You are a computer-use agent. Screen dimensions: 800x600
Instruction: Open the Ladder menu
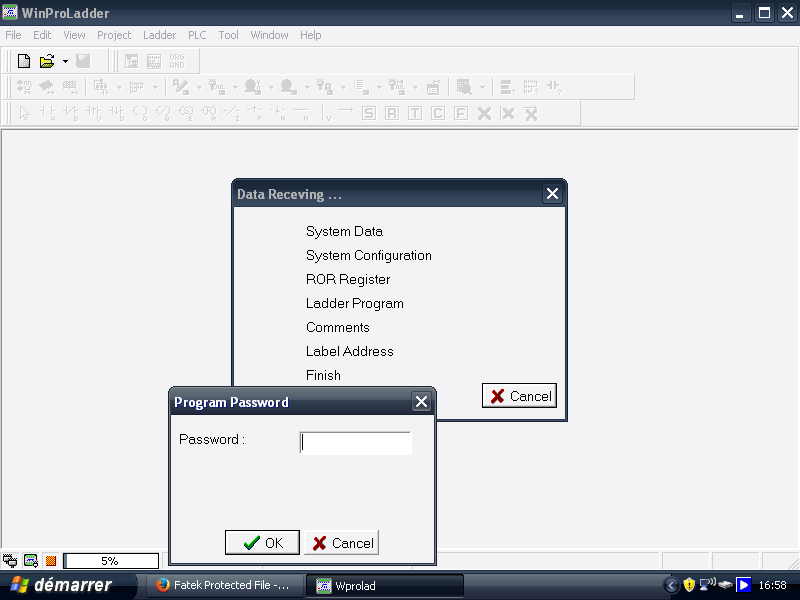coord(159,35)
